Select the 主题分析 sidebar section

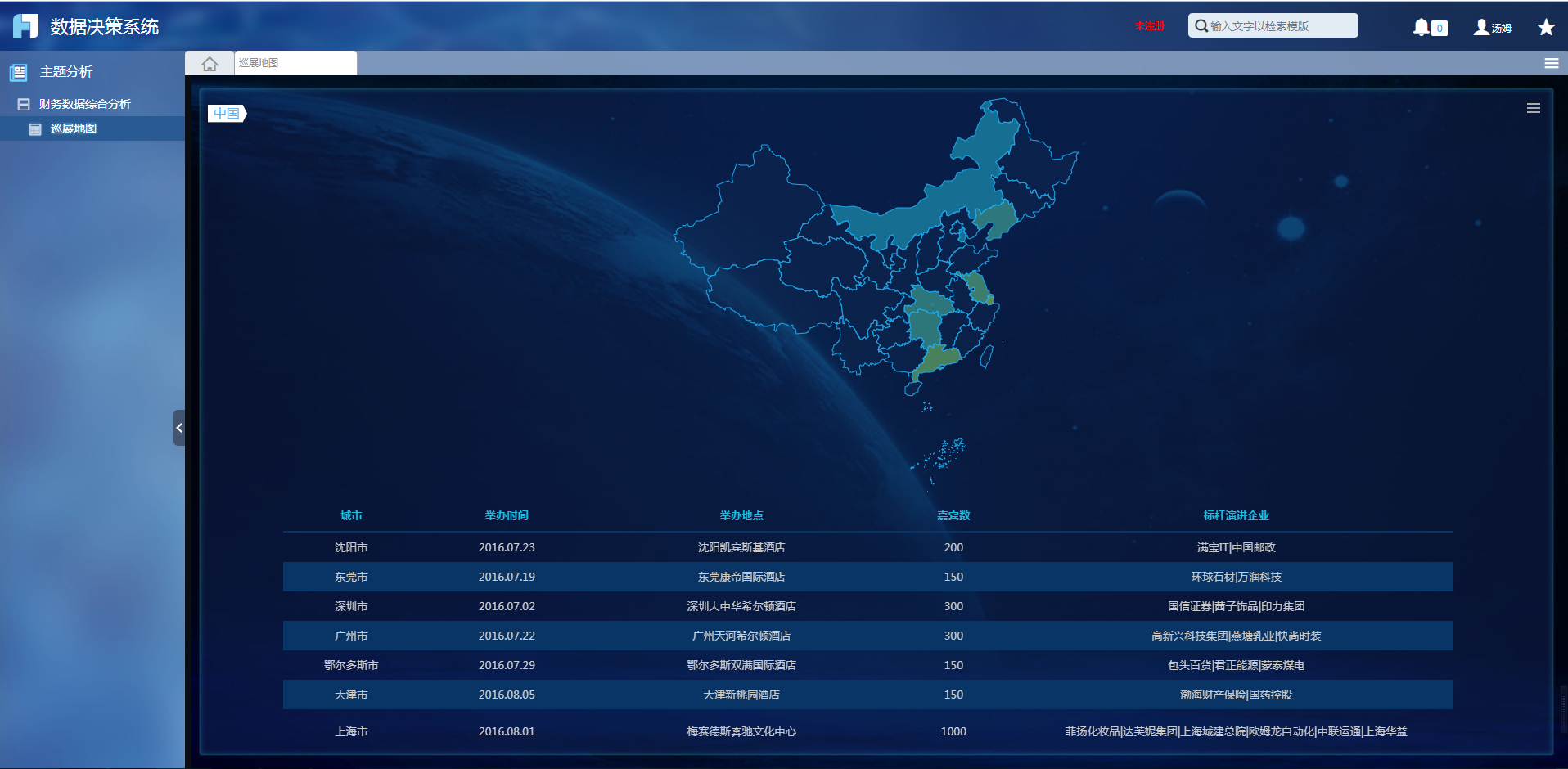tap(66, 72)
